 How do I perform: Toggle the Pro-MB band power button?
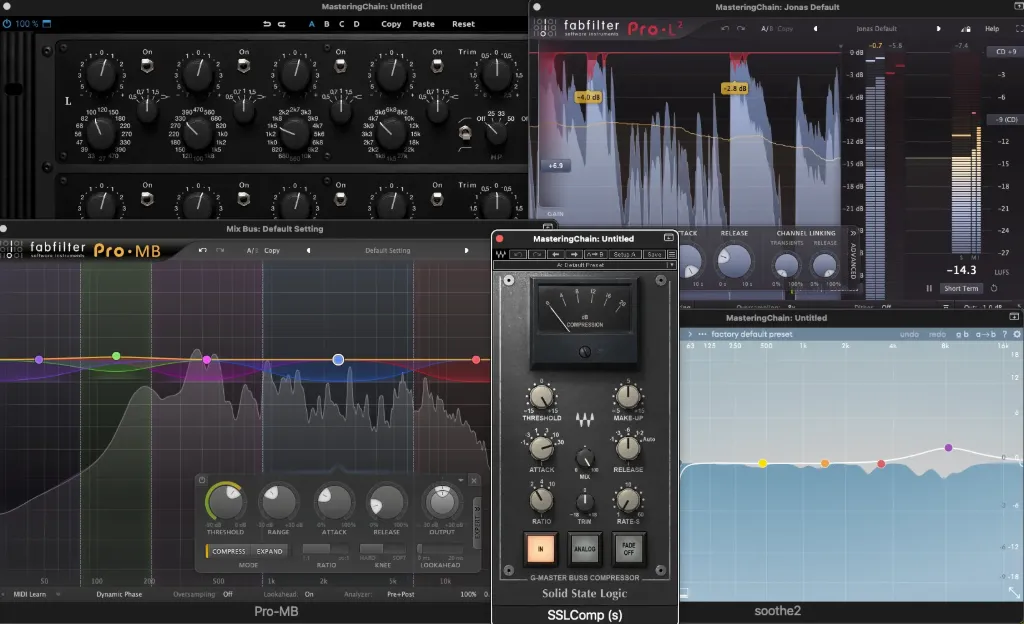point(202,480)
